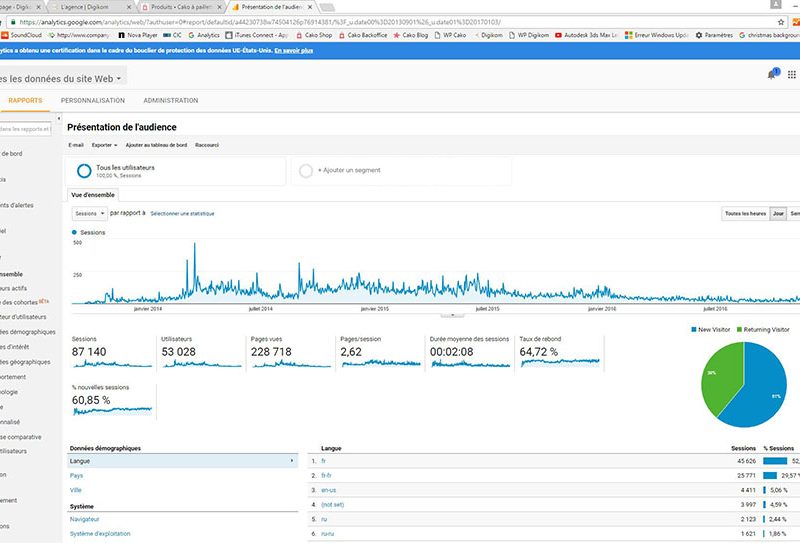Click the secure padlock icon in address bar
Image resolution: width=800 pixels, height=543 pixels.
coord(13,22)
